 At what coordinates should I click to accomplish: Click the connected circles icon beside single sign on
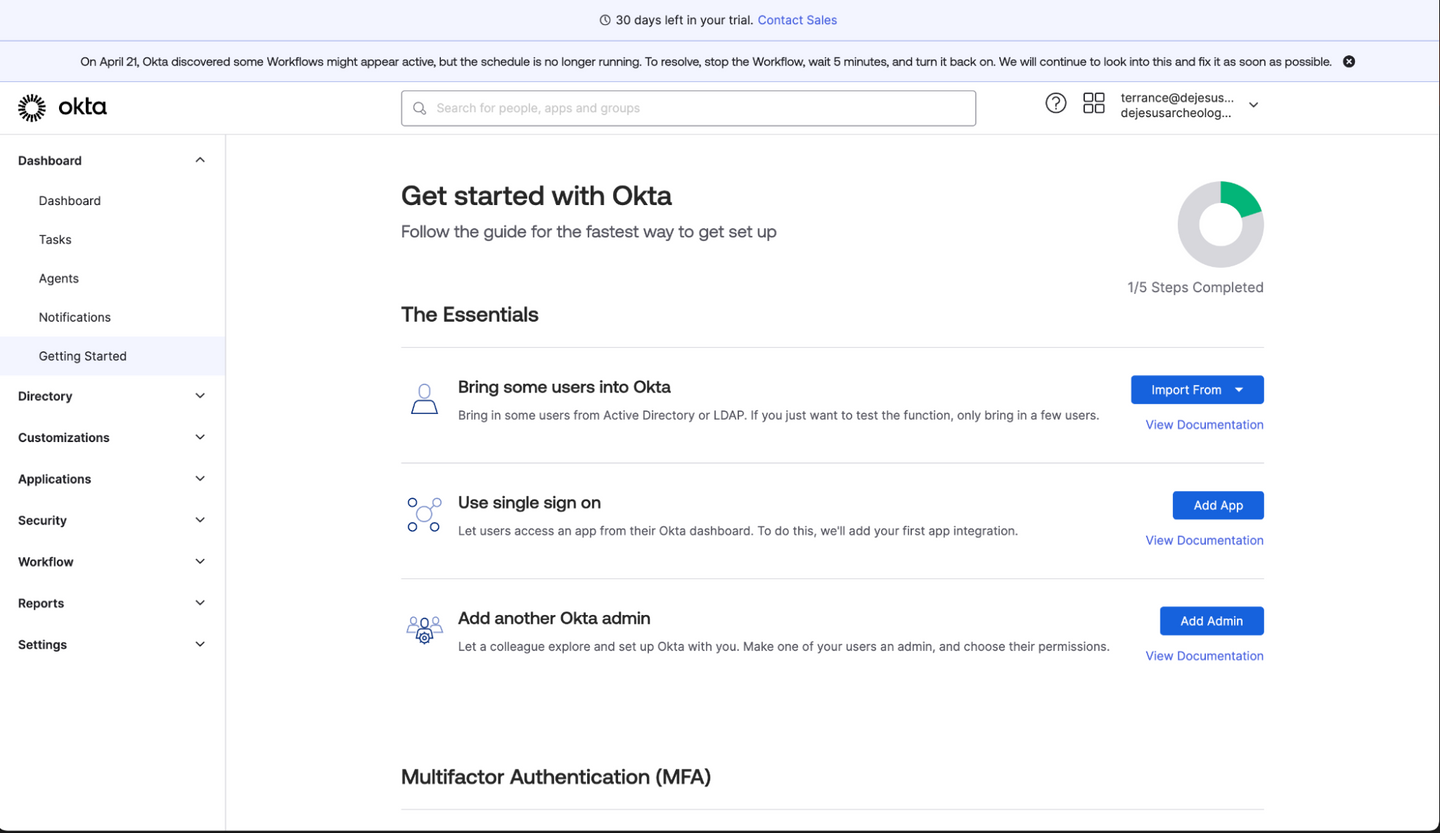[x=424, y=514]
